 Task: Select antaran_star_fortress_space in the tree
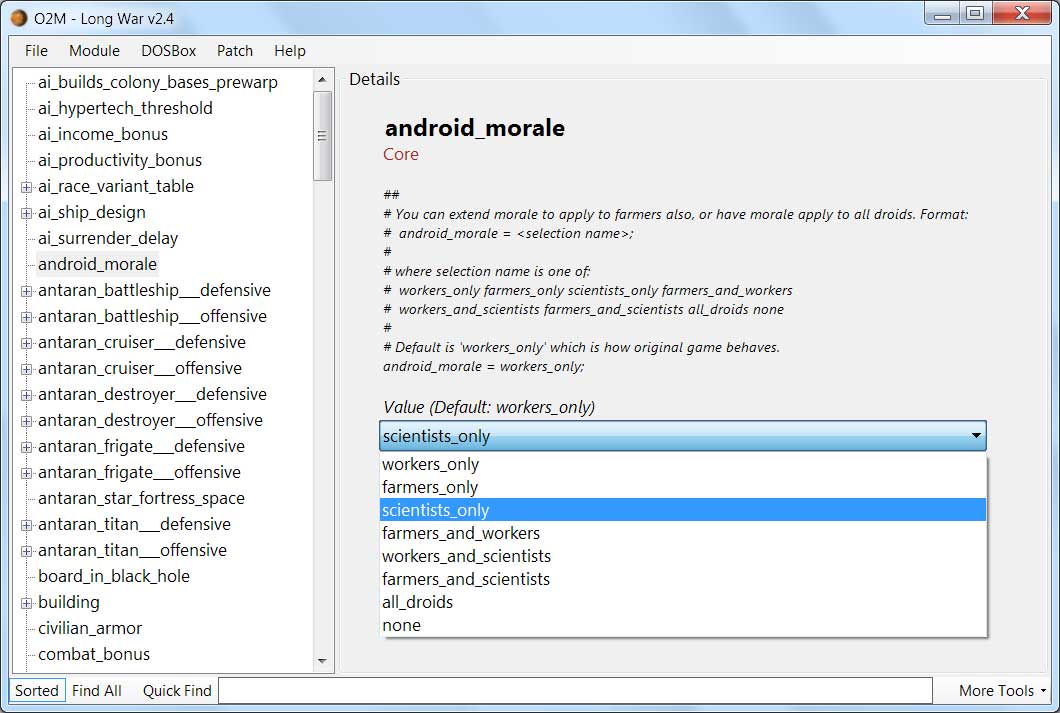[x=141, y=499]
